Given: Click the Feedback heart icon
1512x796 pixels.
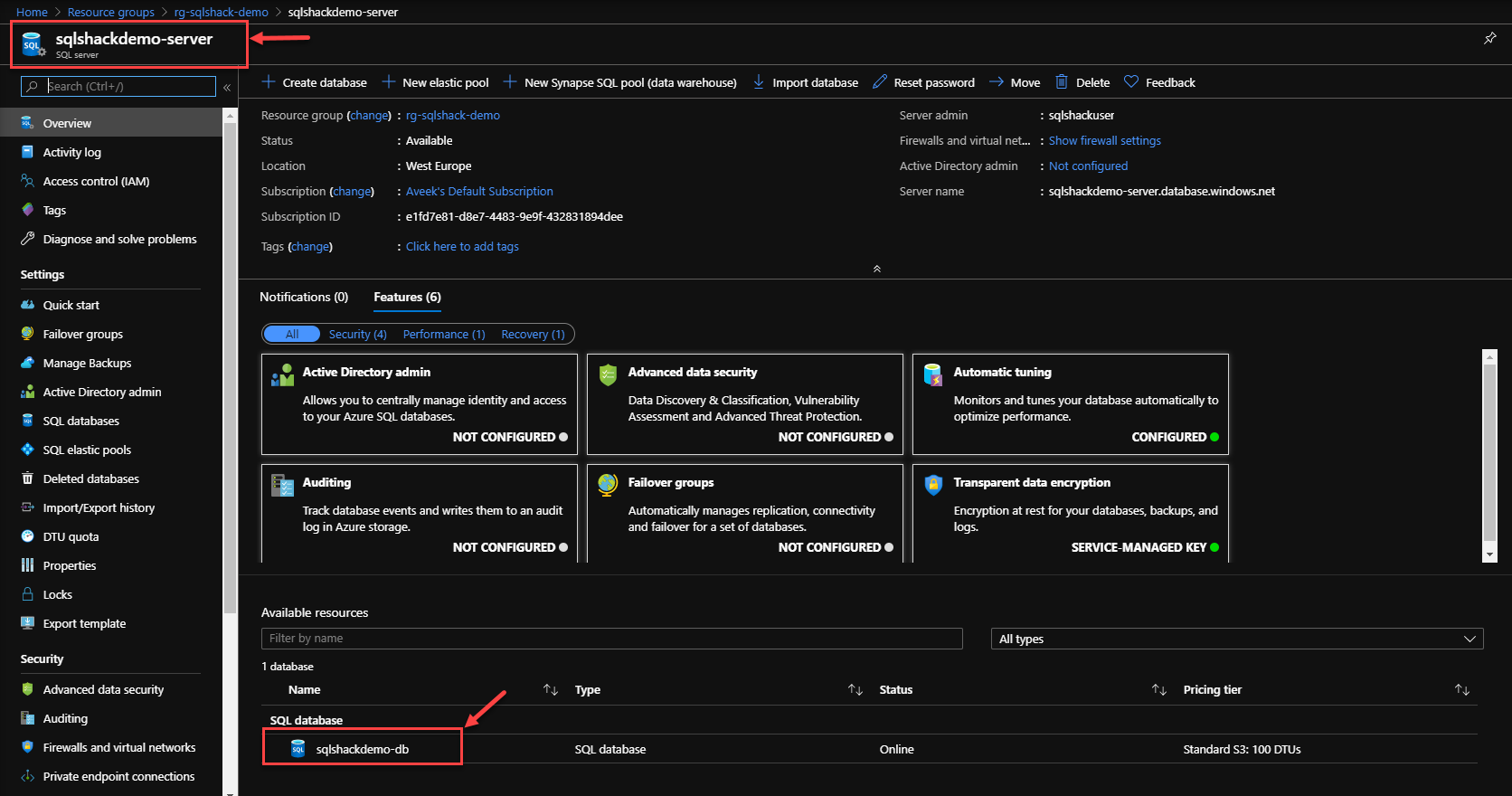Looking at the screenshot, I should click(x=1130, y=81).
